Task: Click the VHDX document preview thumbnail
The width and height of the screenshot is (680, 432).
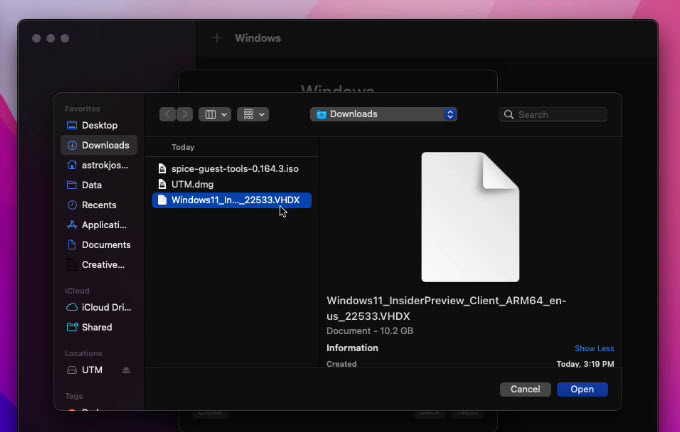Action: [470, 217]
